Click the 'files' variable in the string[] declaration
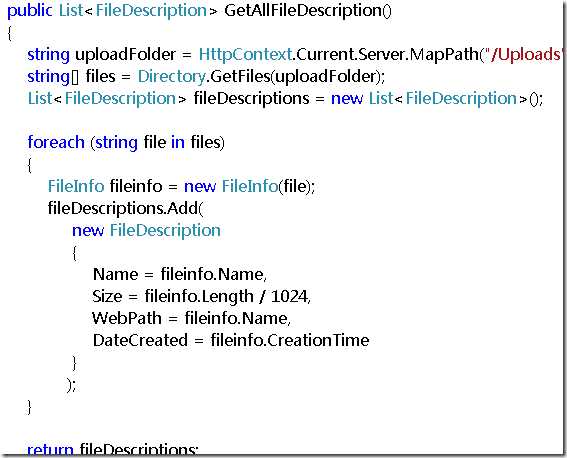Image resolution: width=567 pixels, height=458 pixels. coord(101,77)
